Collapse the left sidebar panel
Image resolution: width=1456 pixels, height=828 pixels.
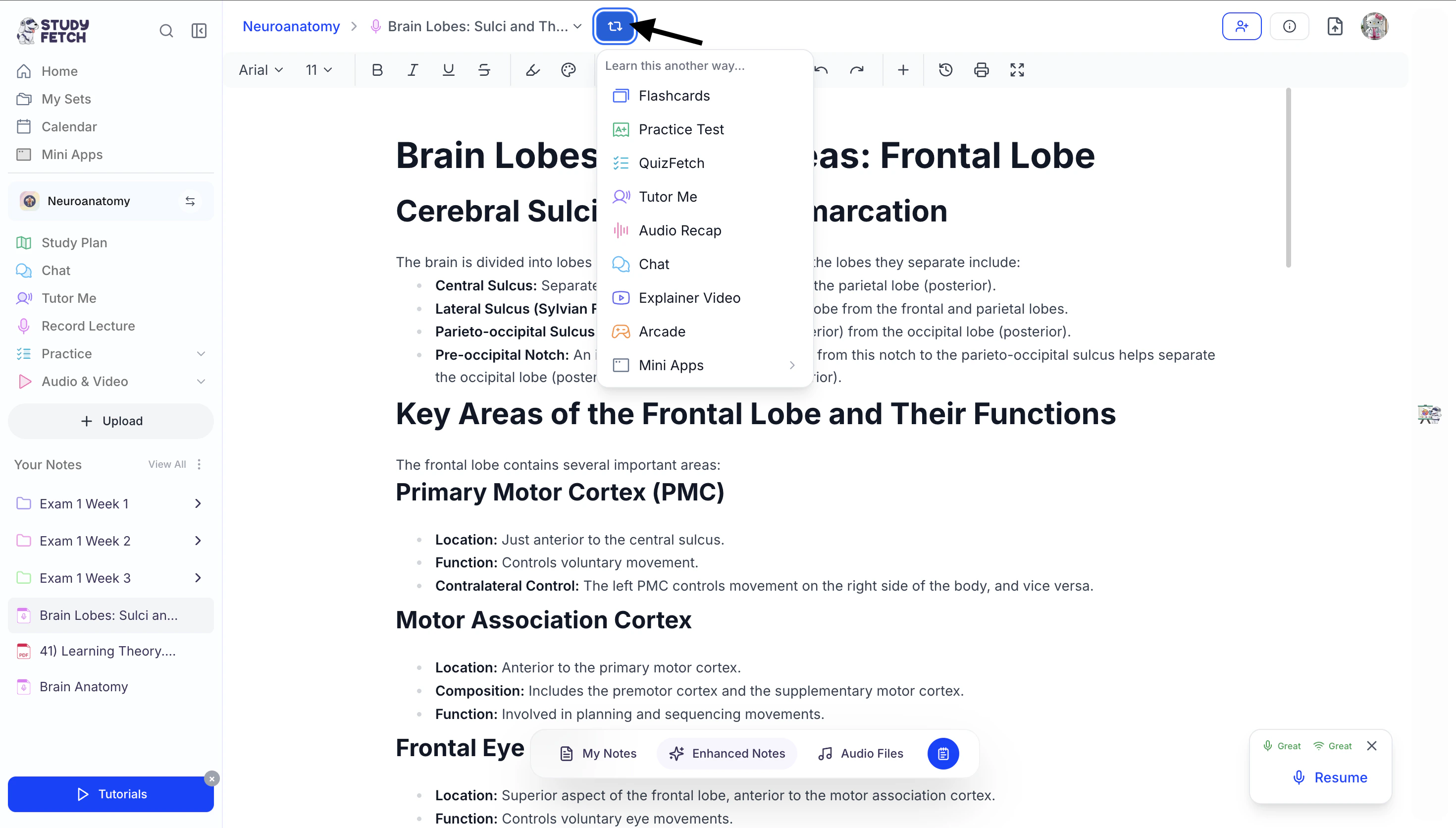click(199, 31)
